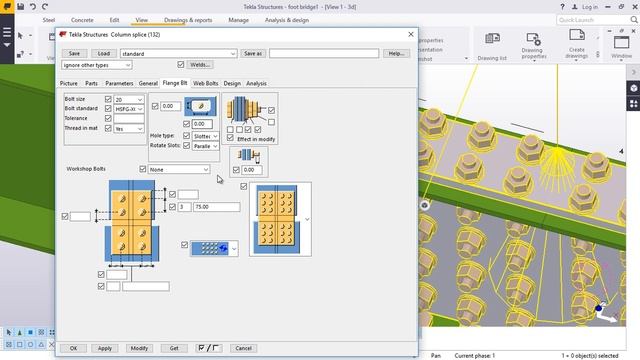The image size is (640, 360).
Task: Click the Save button in dialog
Action: [x=74, y=53]
